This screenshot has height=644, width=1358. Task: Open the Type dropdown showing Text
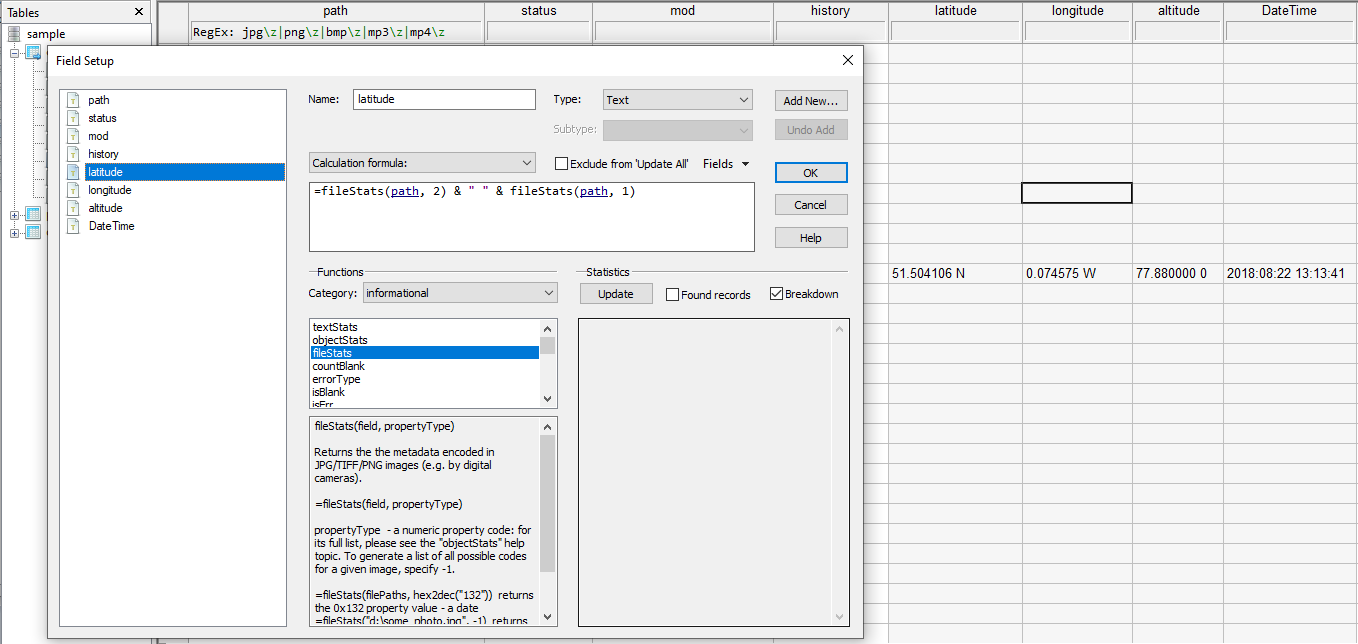(677, 100)
